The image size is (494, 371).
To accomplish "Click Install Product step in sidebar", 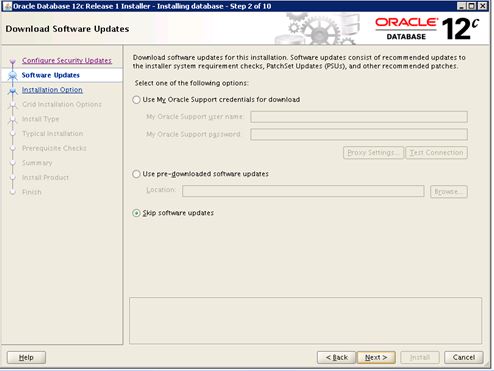I will (x=45, y=178).
